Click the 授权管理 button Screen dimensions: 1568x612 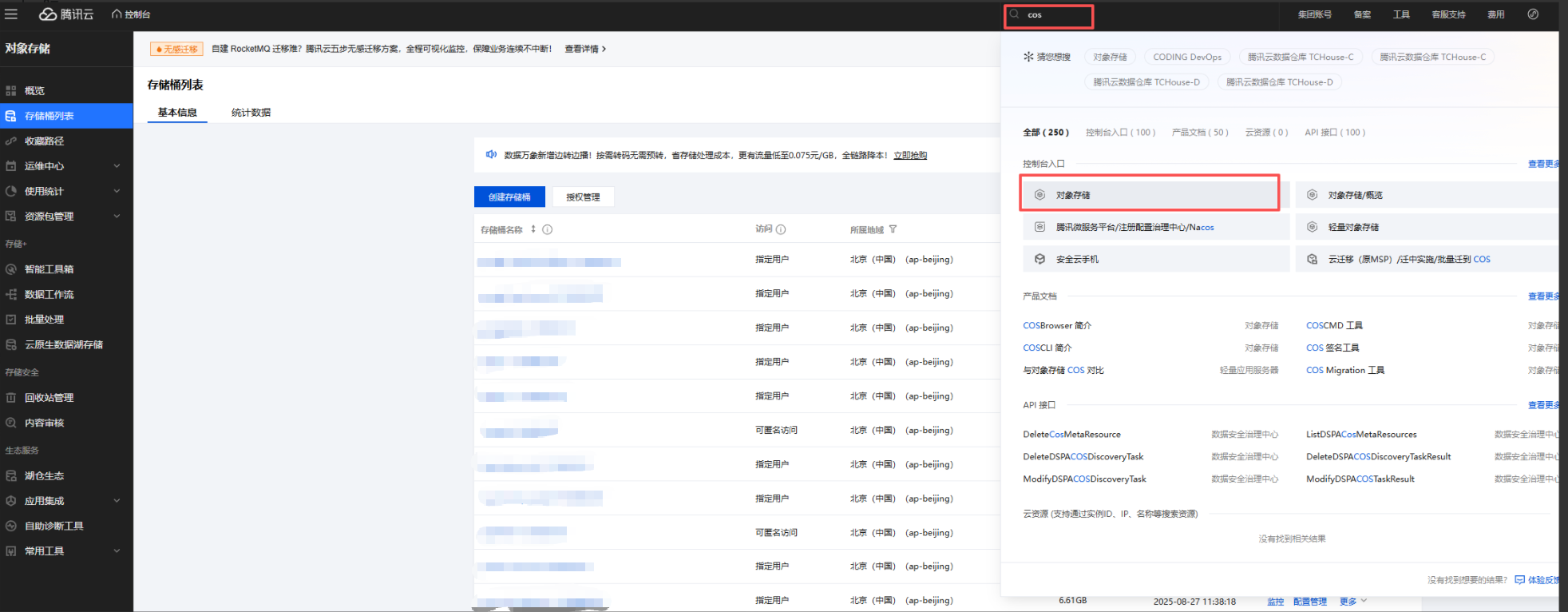point(583,197)
